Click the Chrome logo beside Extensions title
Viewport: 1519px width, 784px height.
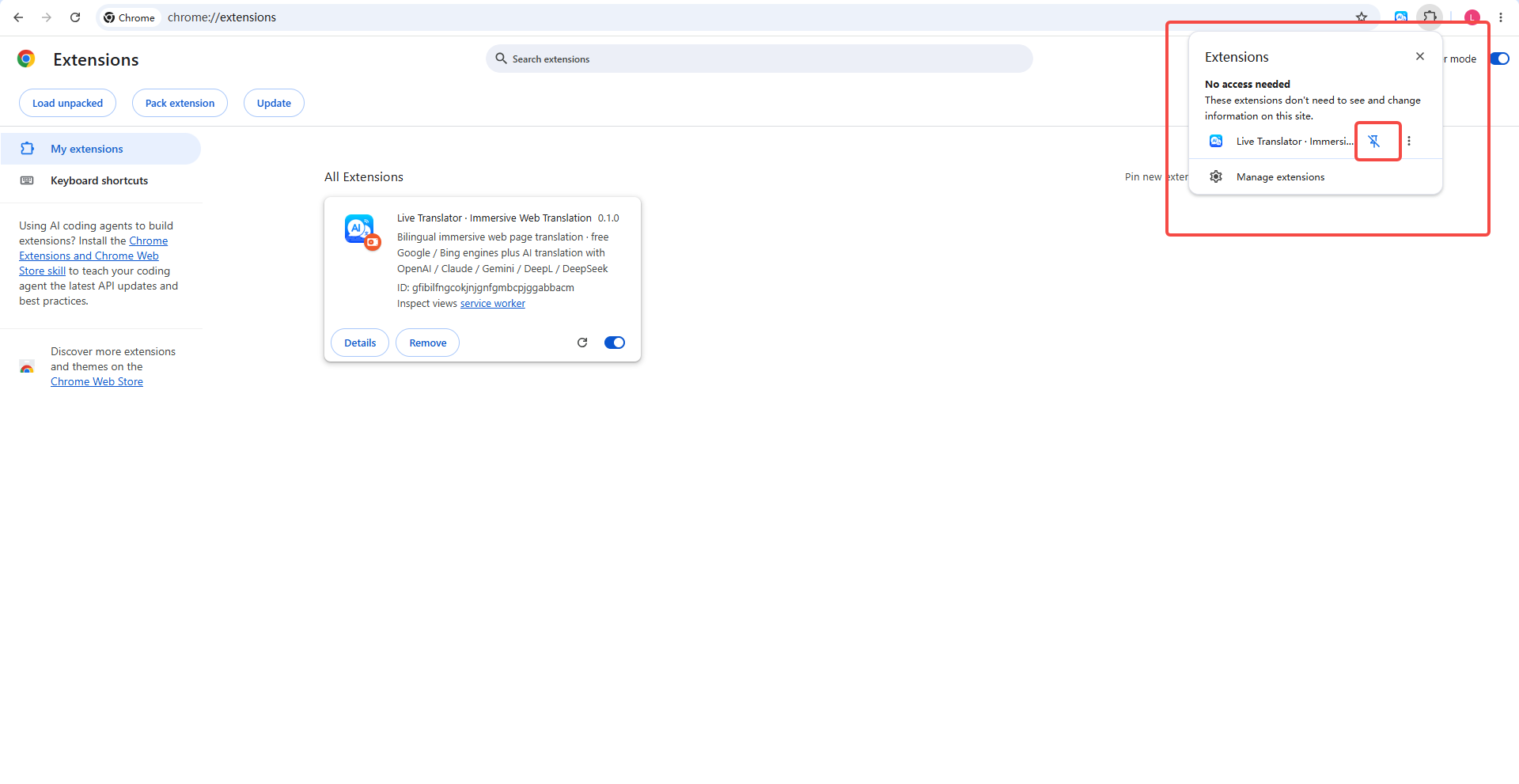(x=26, y=59)
